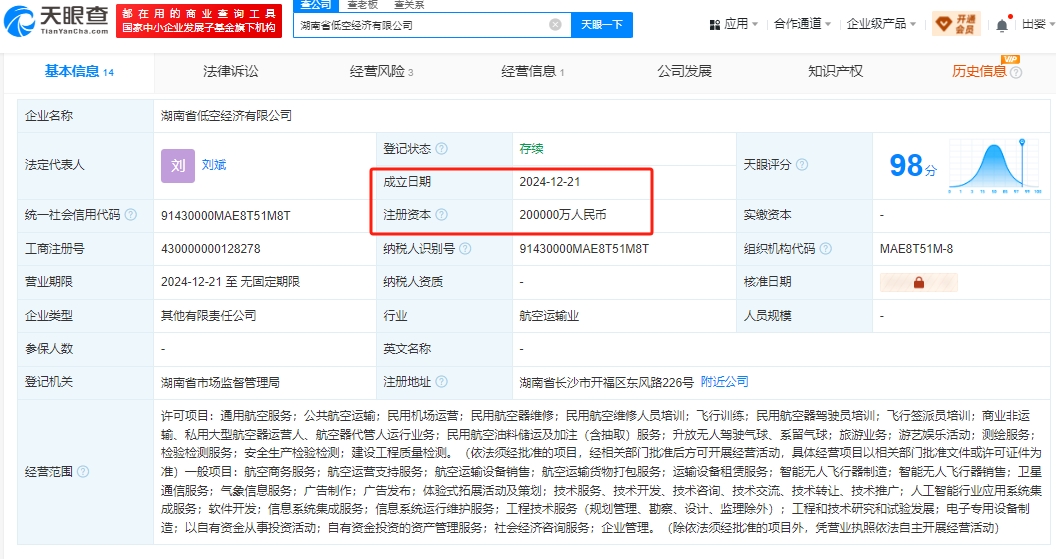Expand the 企业级产品 dropdown

tap(881, 24)
